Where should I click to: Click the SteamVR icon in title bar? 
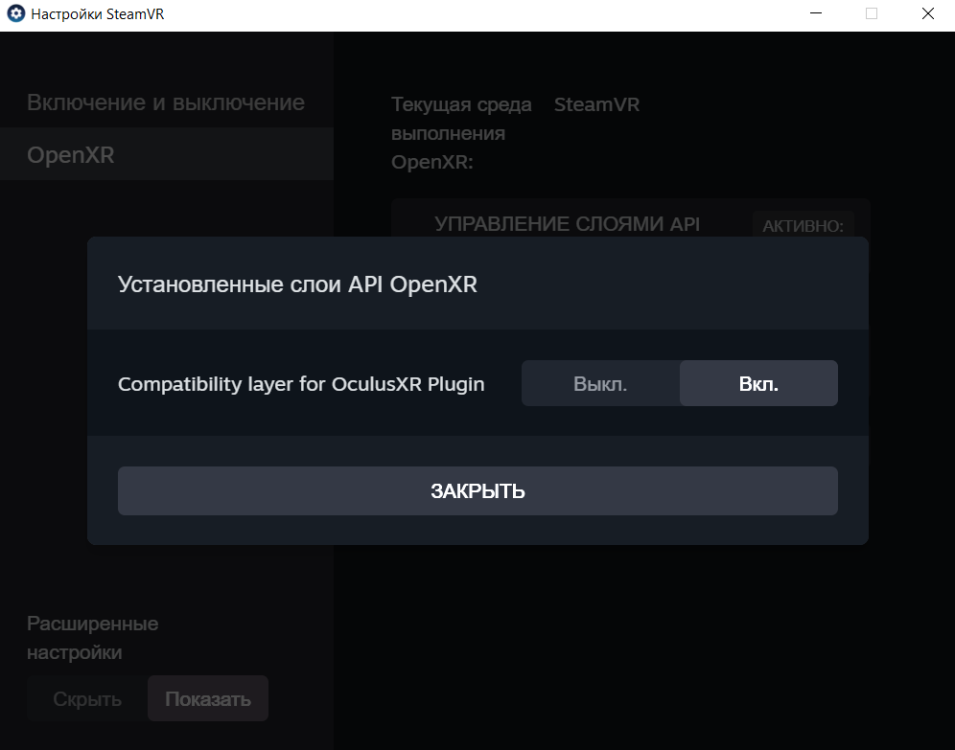(x=16, y=13)
